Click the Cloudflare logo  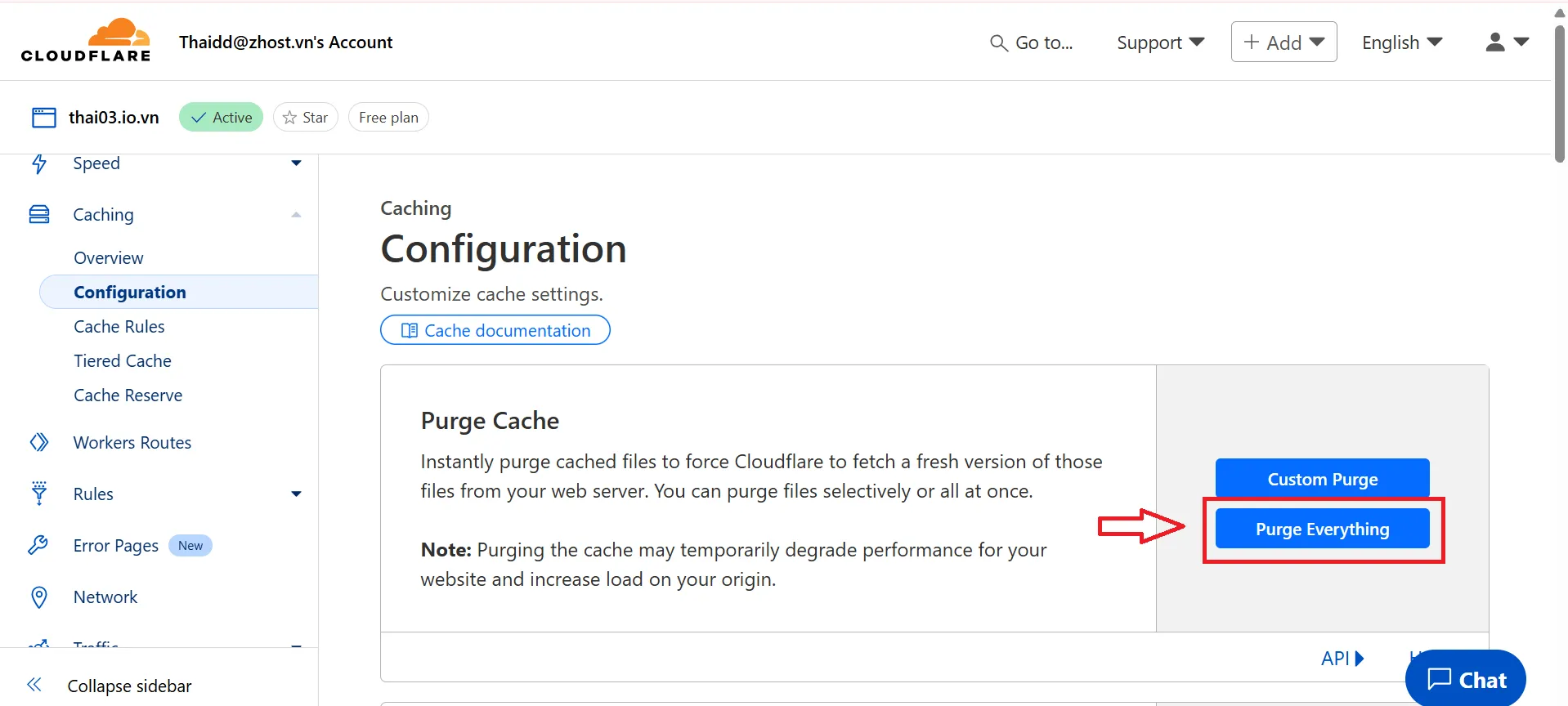(86, 41)
